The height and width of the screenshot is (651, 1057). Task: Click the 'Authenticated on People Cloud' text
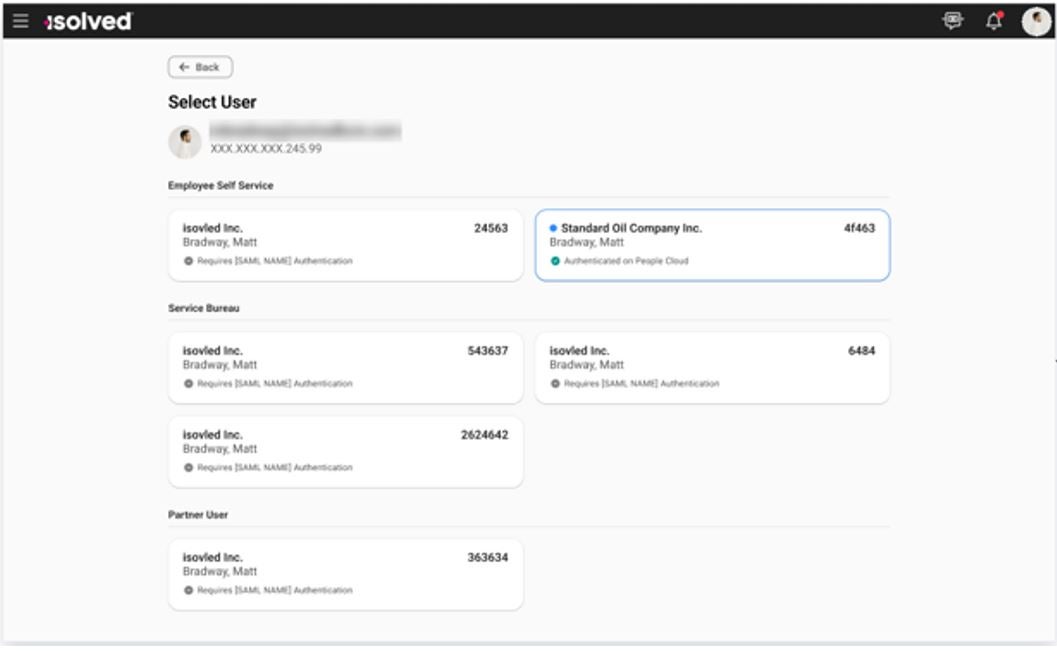(x=626, y=261)
